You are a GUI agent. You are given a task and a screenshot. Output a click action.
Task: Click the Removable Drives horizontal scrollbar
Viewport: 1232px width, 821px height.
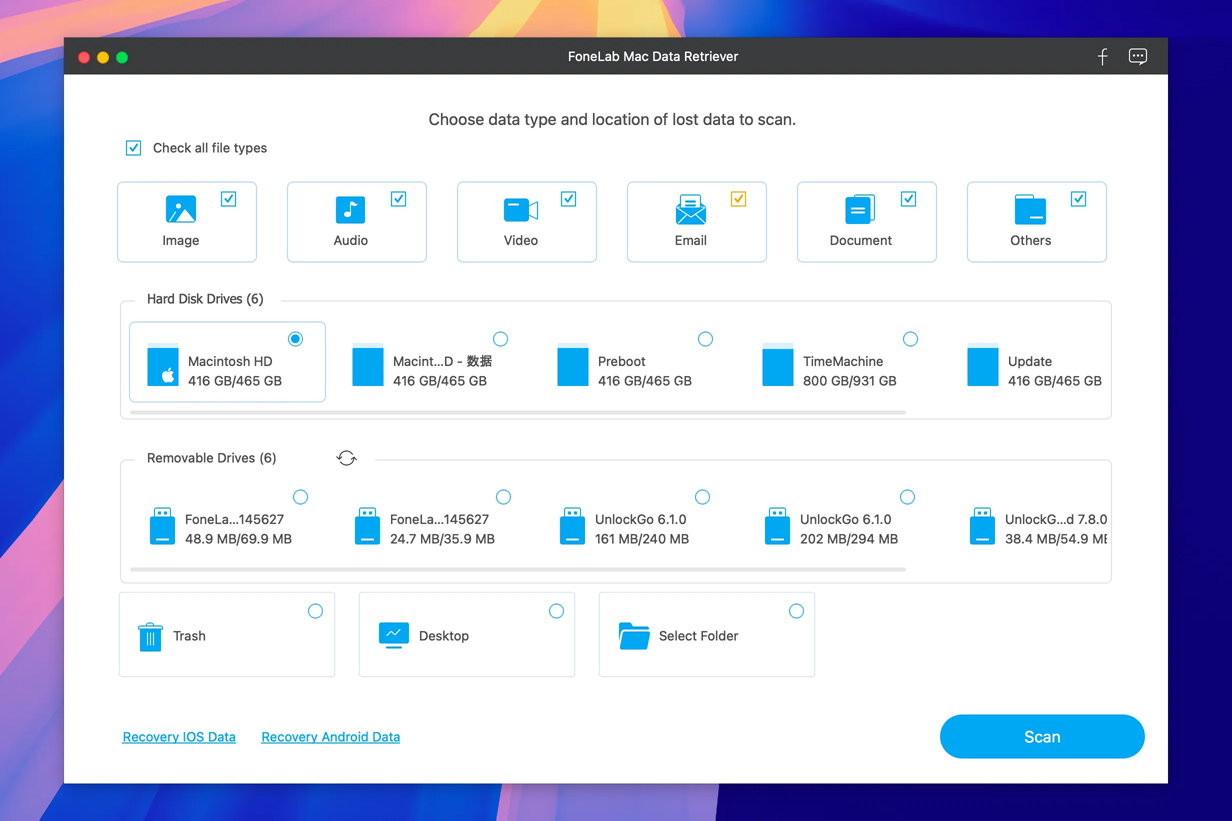click(518, 569)
